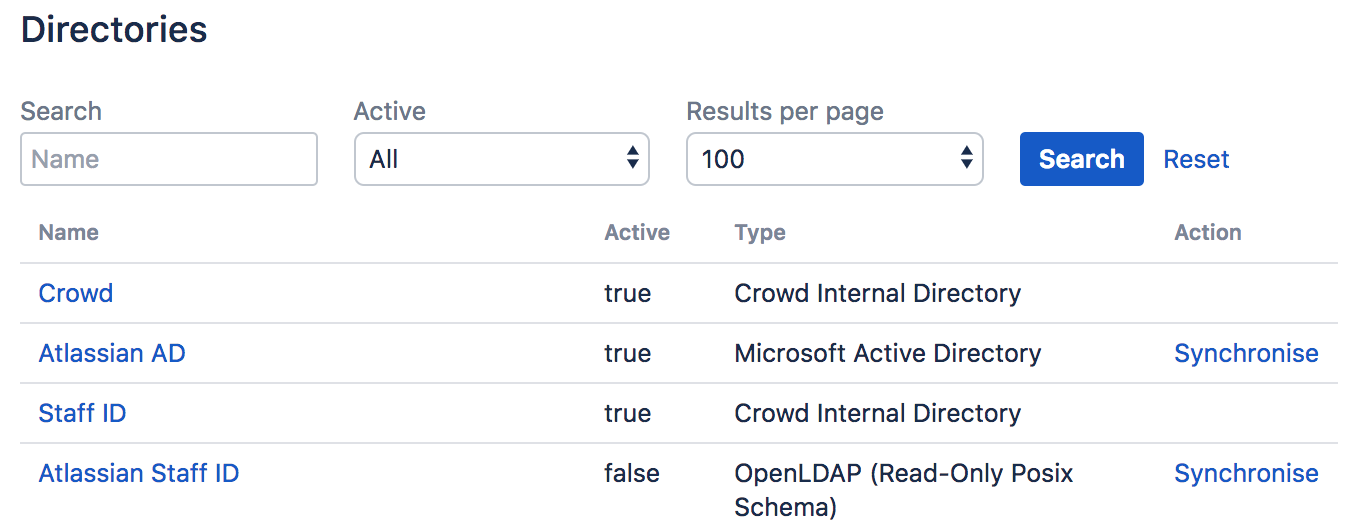This screenshot has width=1346, height=528.
Task: Click the Reset link
Action: (x=1196, y=159)
